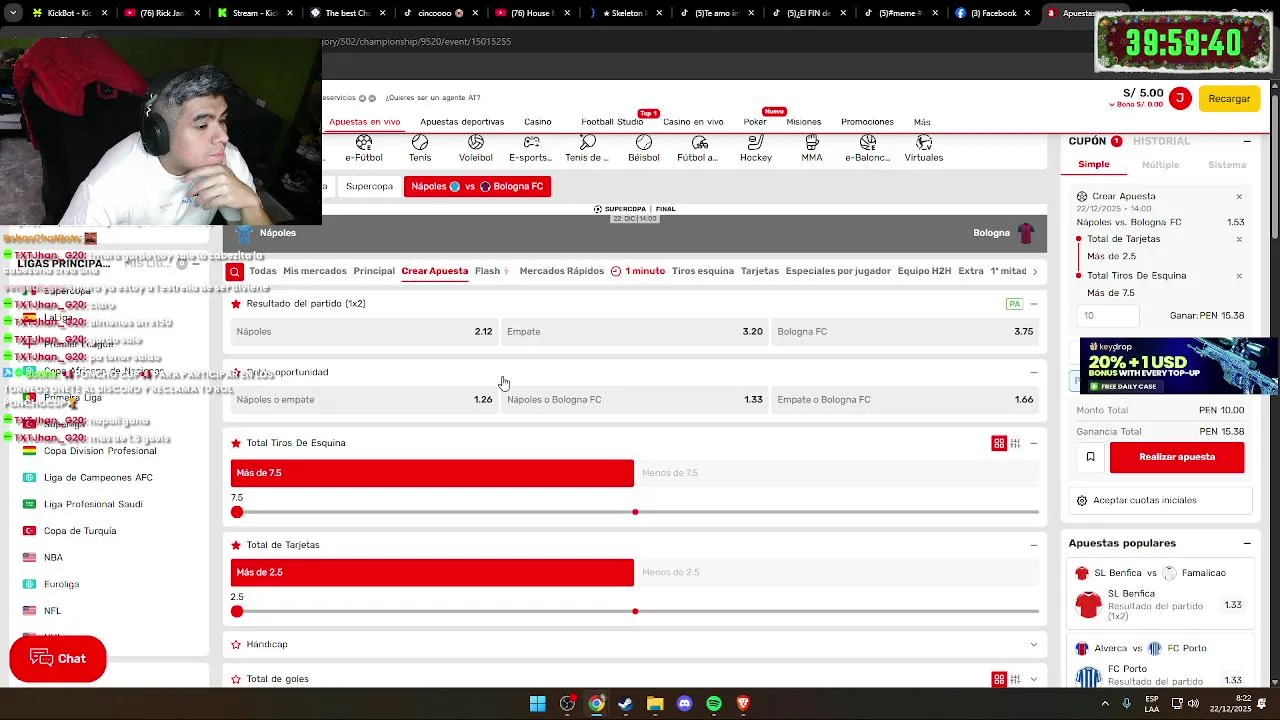Open Windows Start menu
Viewport: 1280px width, 720px height.
pos(538,704)
